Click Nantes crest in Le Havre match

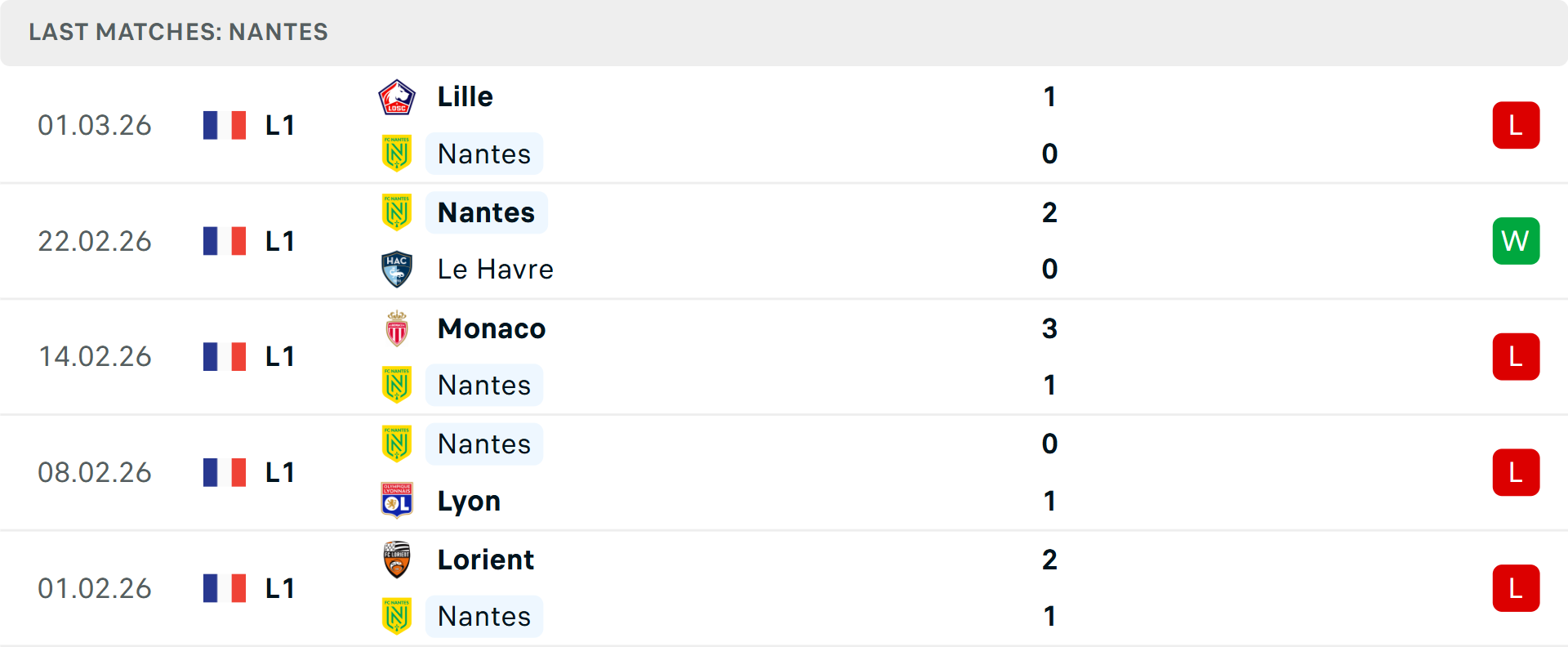pyautogui.click(x=397, y=212)
